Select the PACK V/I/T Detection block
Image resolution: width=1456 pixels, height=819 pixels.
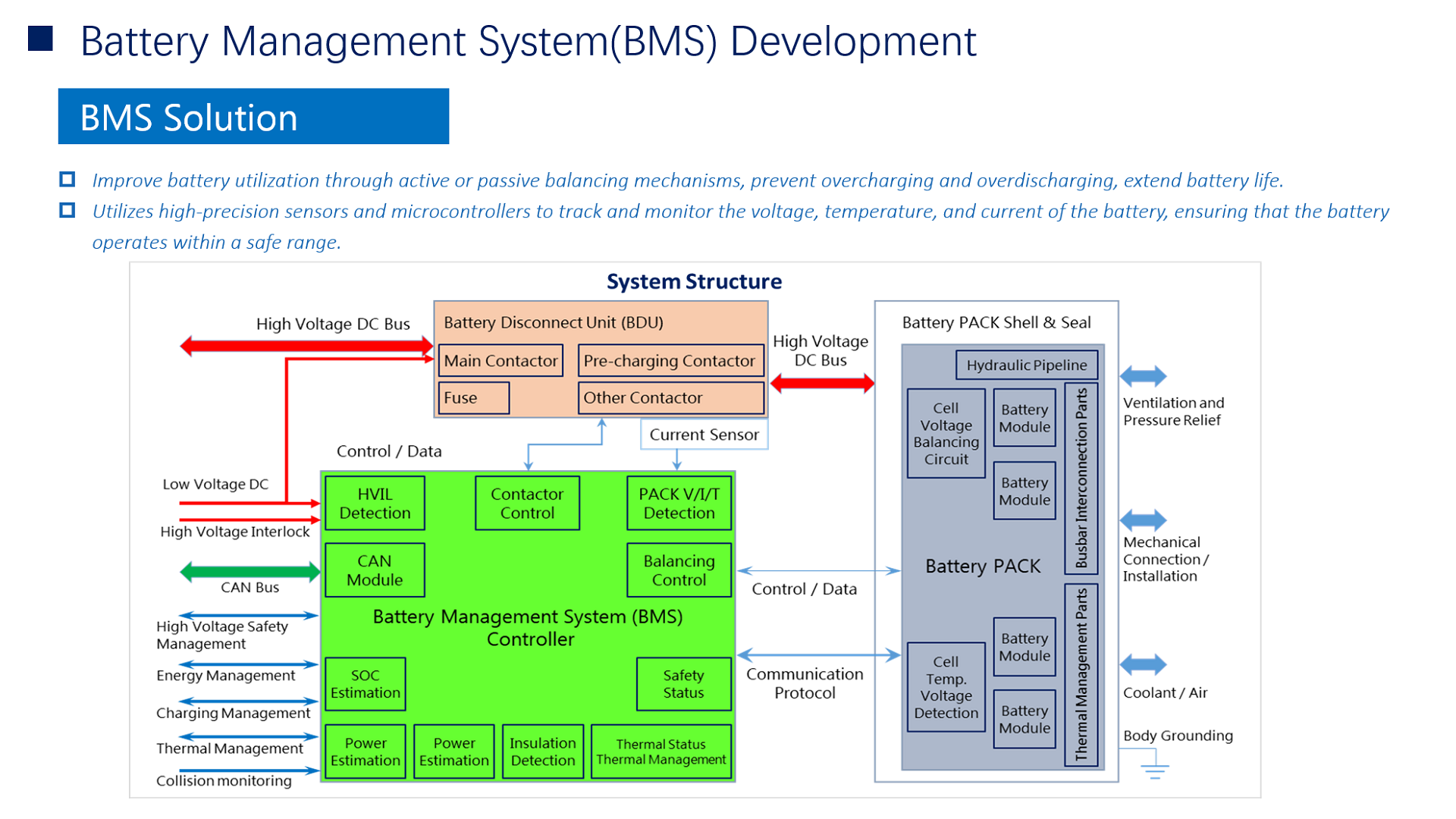click(679, 503)
